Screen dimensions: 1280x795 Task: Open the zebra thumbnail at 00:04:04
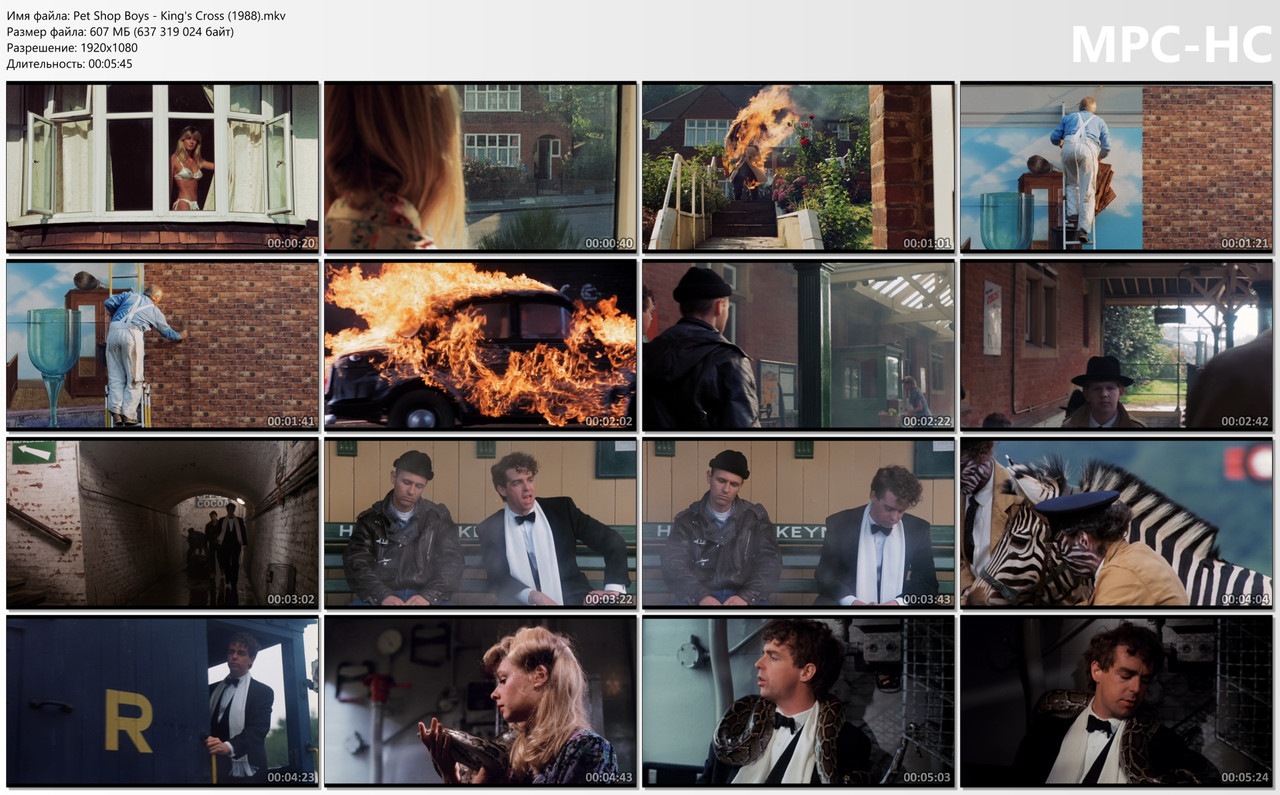click(1116, 523)
